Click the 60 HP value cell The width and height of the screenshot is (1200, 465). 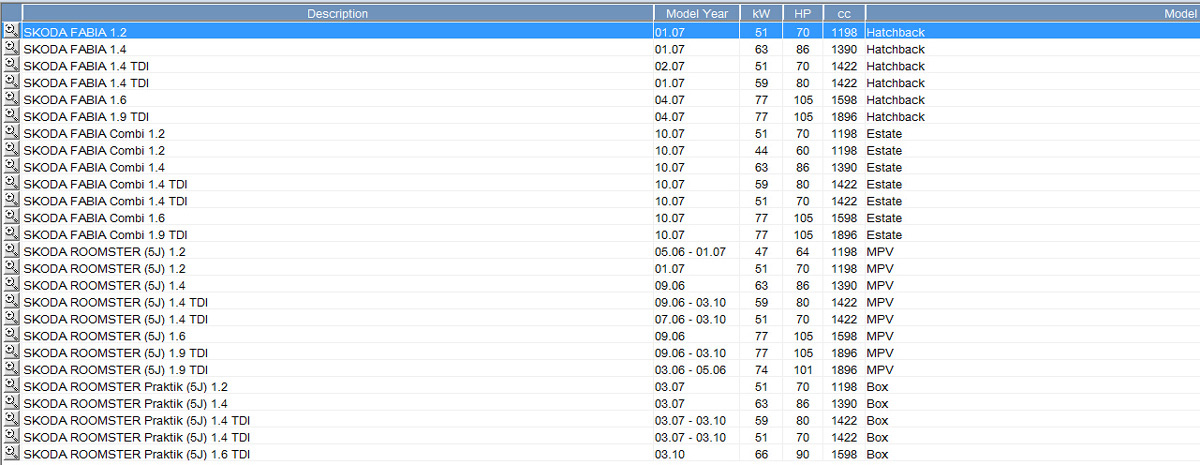(803, 150)
